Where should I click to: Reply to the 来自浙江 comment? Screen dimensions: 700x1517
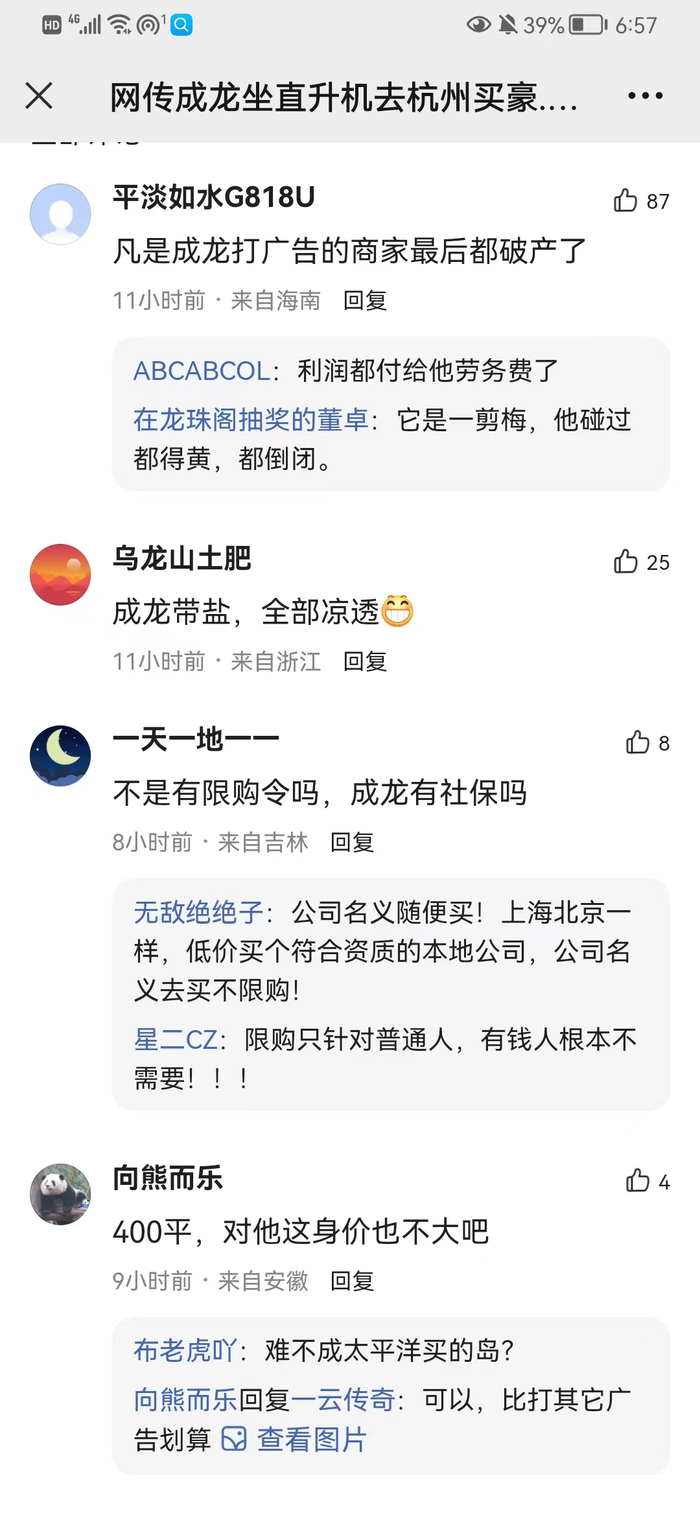click(365, 661)
